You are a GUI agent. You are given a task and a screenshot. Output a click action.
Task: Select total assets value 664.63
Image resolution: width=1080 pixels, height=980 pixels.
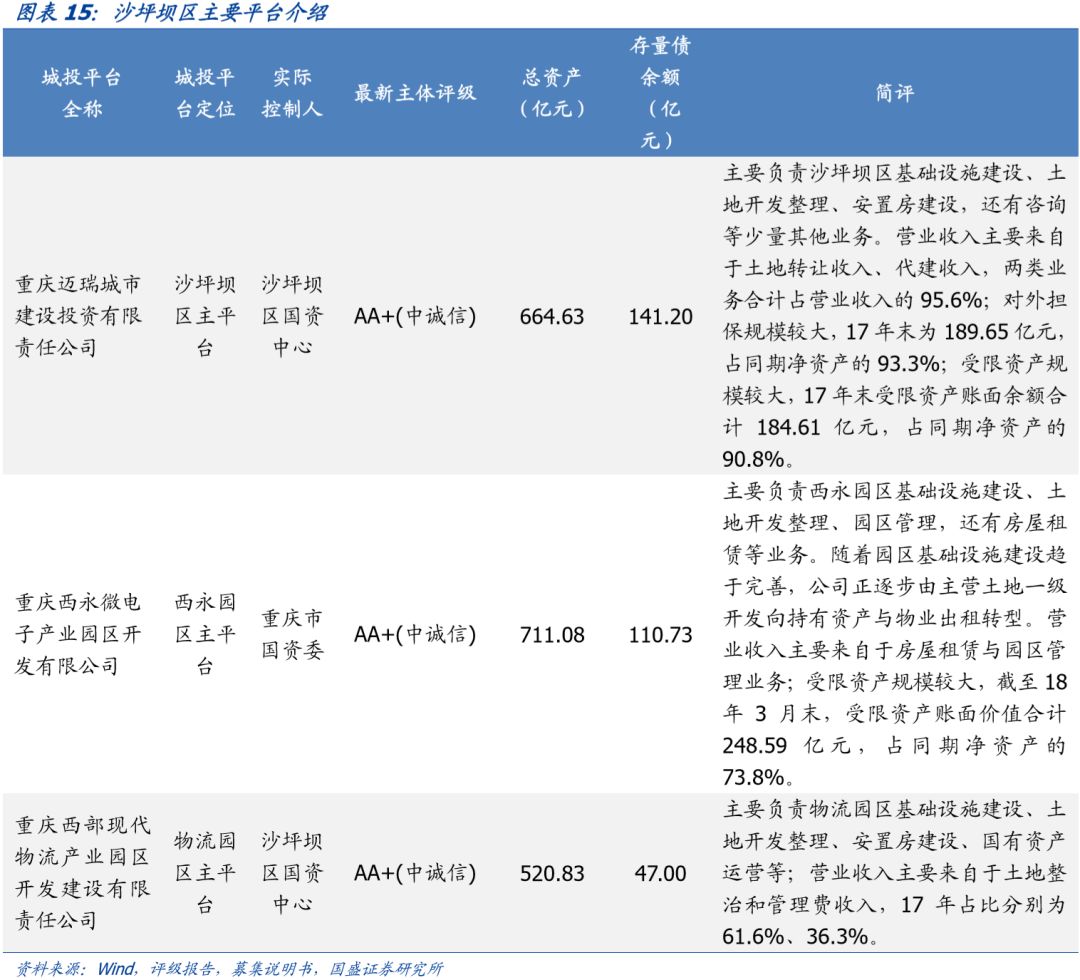coord(552,317)
